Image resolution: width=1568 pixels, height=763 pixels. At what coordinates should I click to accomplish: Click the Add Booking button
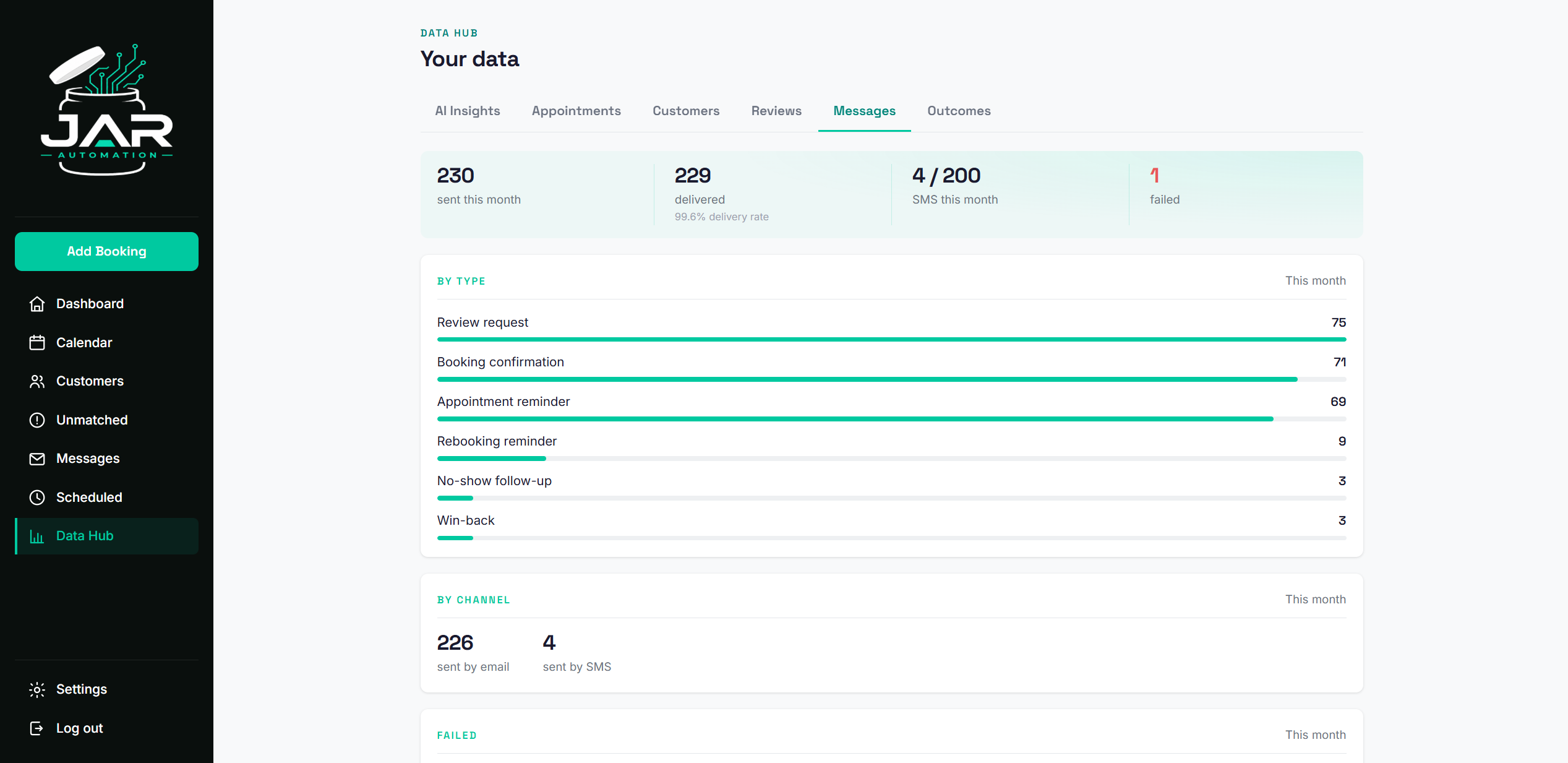click(106, 251)
